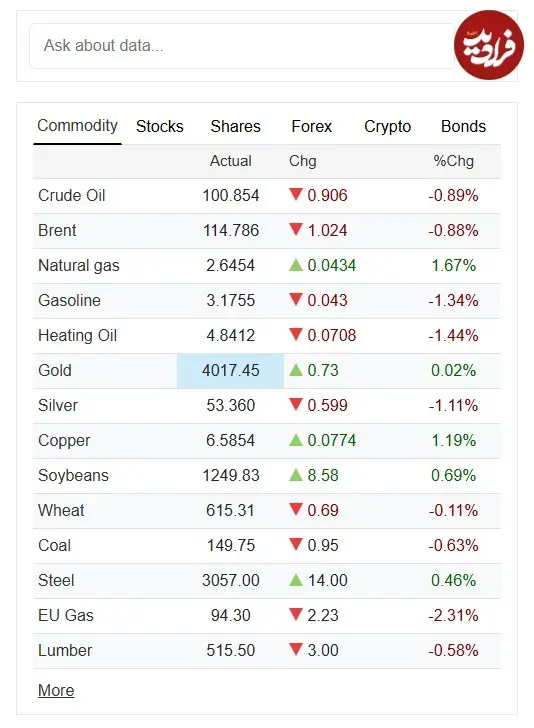
Task: Click the green up arrow in Gold row
Action: tap(295, 370)
